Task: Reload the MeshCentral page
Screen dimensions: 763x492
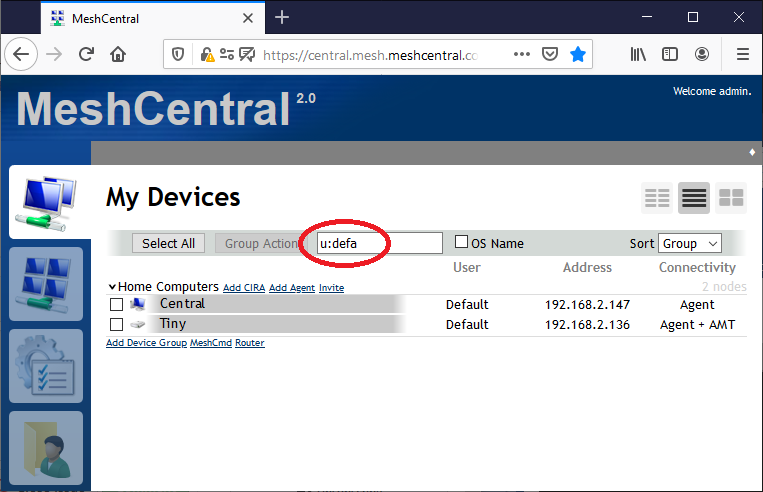Action: [x=86, y=54]
